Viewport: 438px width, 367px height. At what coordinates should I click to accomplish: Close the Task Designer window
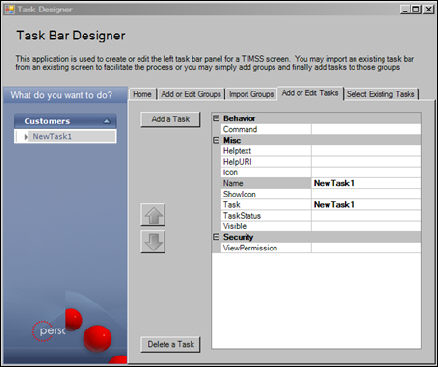pos(428,9)
